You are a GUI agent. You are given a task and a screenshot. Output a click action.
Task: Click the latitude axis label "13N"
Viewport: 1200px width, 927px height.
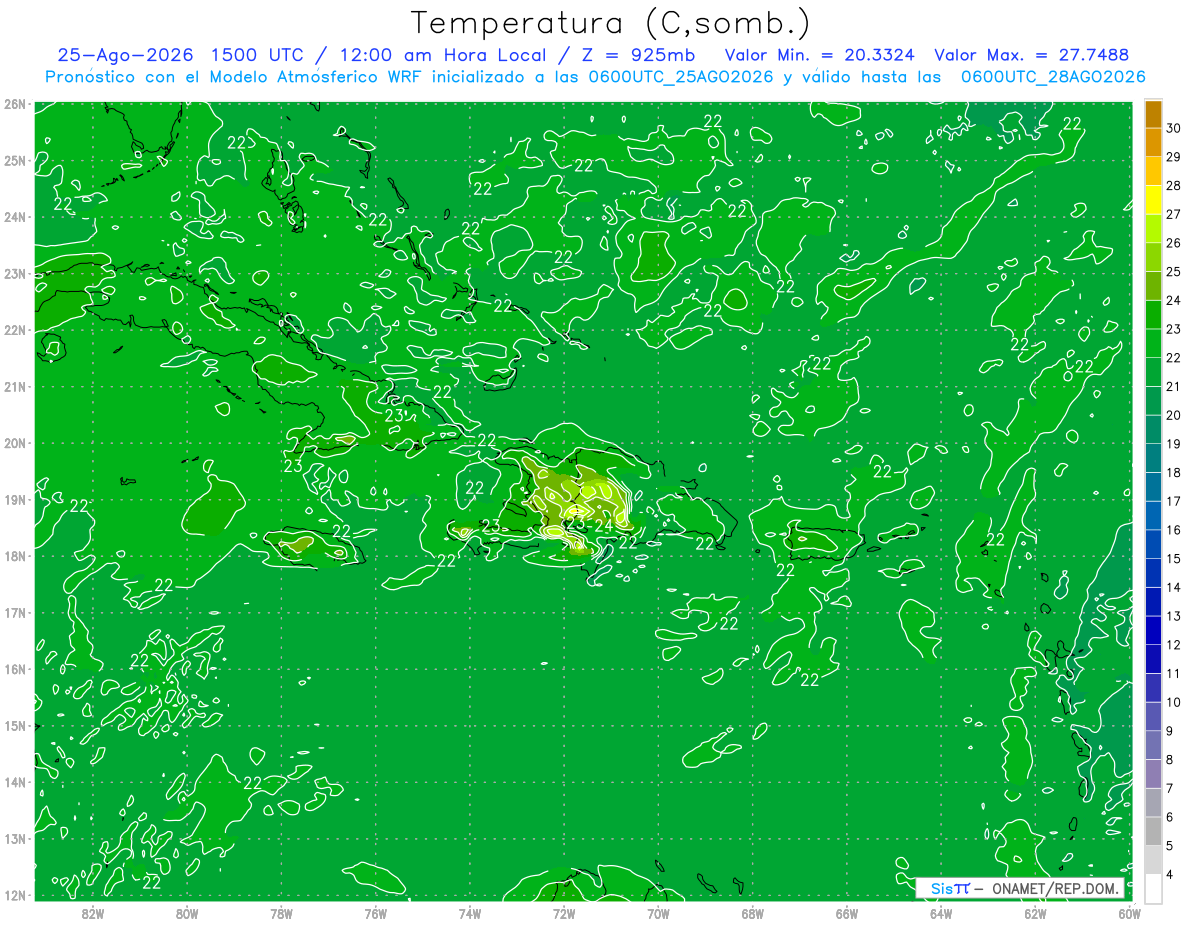(x=15, y=838)
